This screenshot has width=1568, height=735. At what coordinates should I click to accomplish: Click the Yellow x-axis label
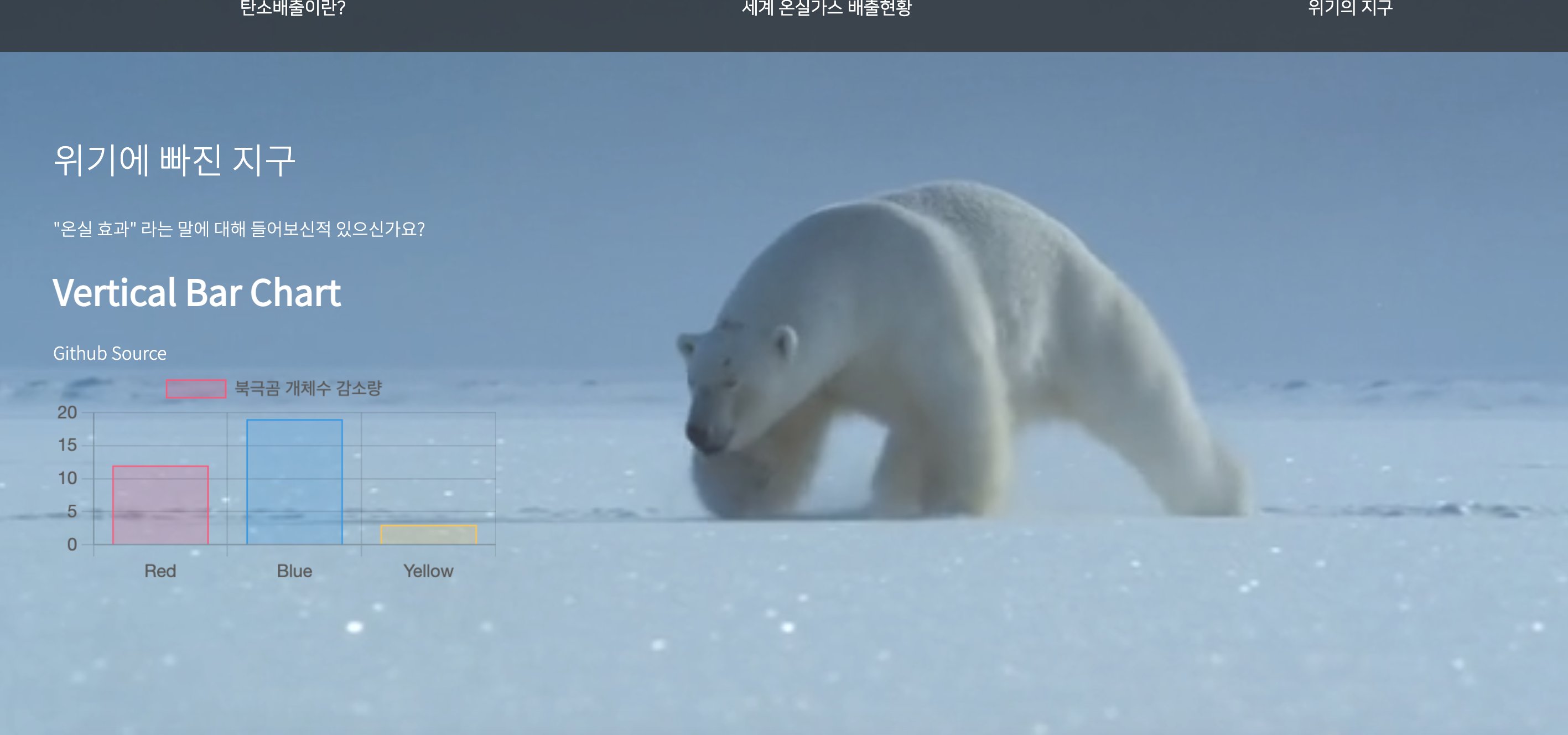click(x=429, y=571)
